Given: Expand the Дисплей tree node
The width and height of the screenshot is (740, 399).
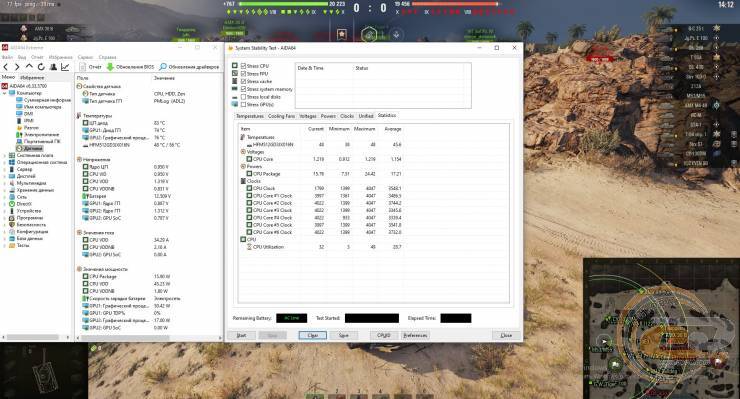Looking at the screenshot, I should (x=5, y=176).
